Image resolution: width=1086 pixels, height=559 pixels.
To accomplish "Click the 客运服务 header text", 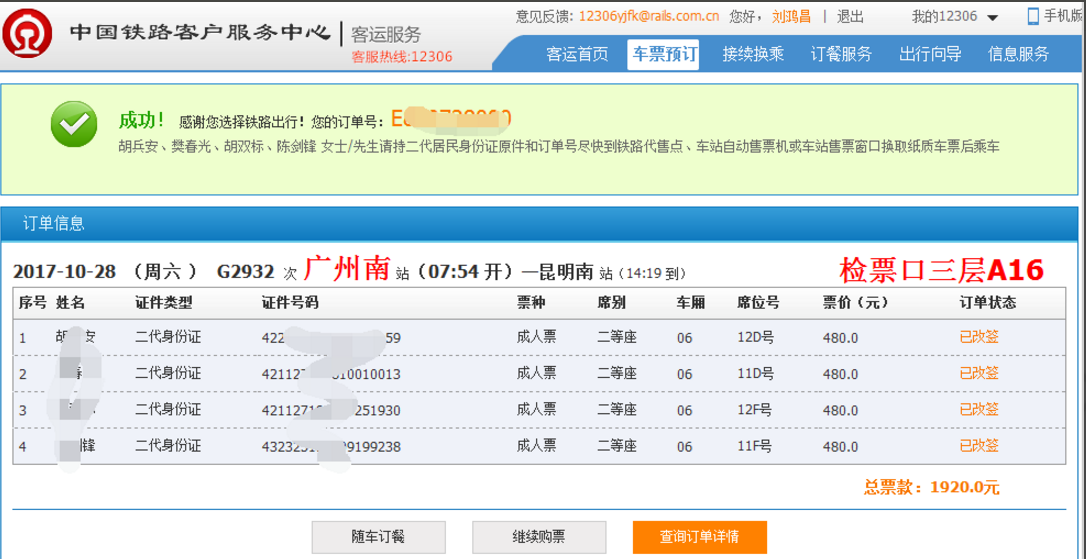I will coord(386,34).
